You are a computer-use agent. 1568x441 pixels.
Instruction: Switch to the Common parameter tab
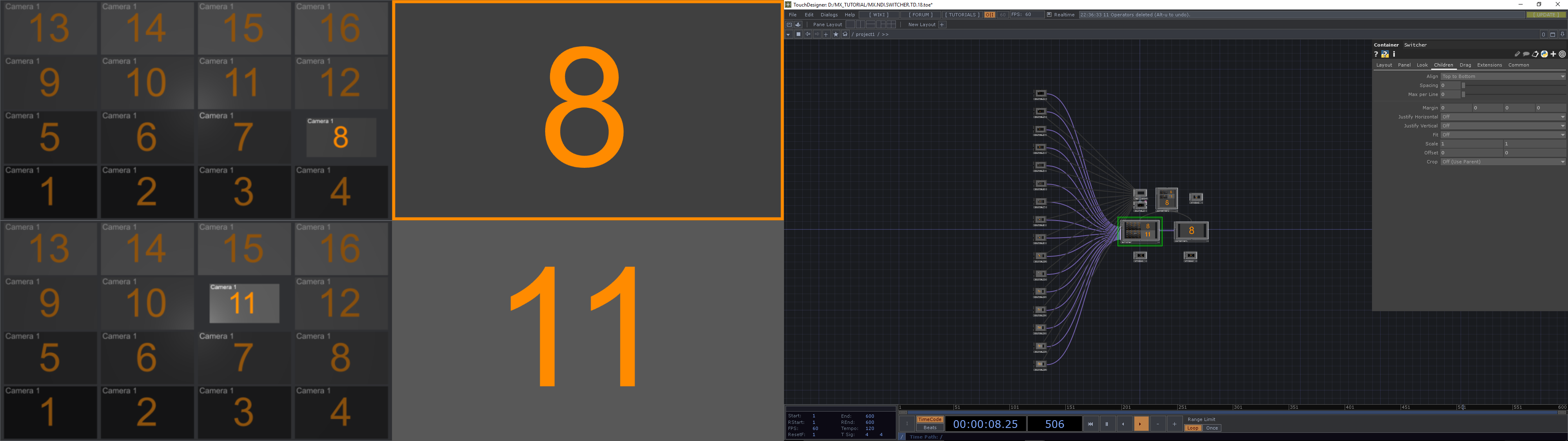[1519, 65]
